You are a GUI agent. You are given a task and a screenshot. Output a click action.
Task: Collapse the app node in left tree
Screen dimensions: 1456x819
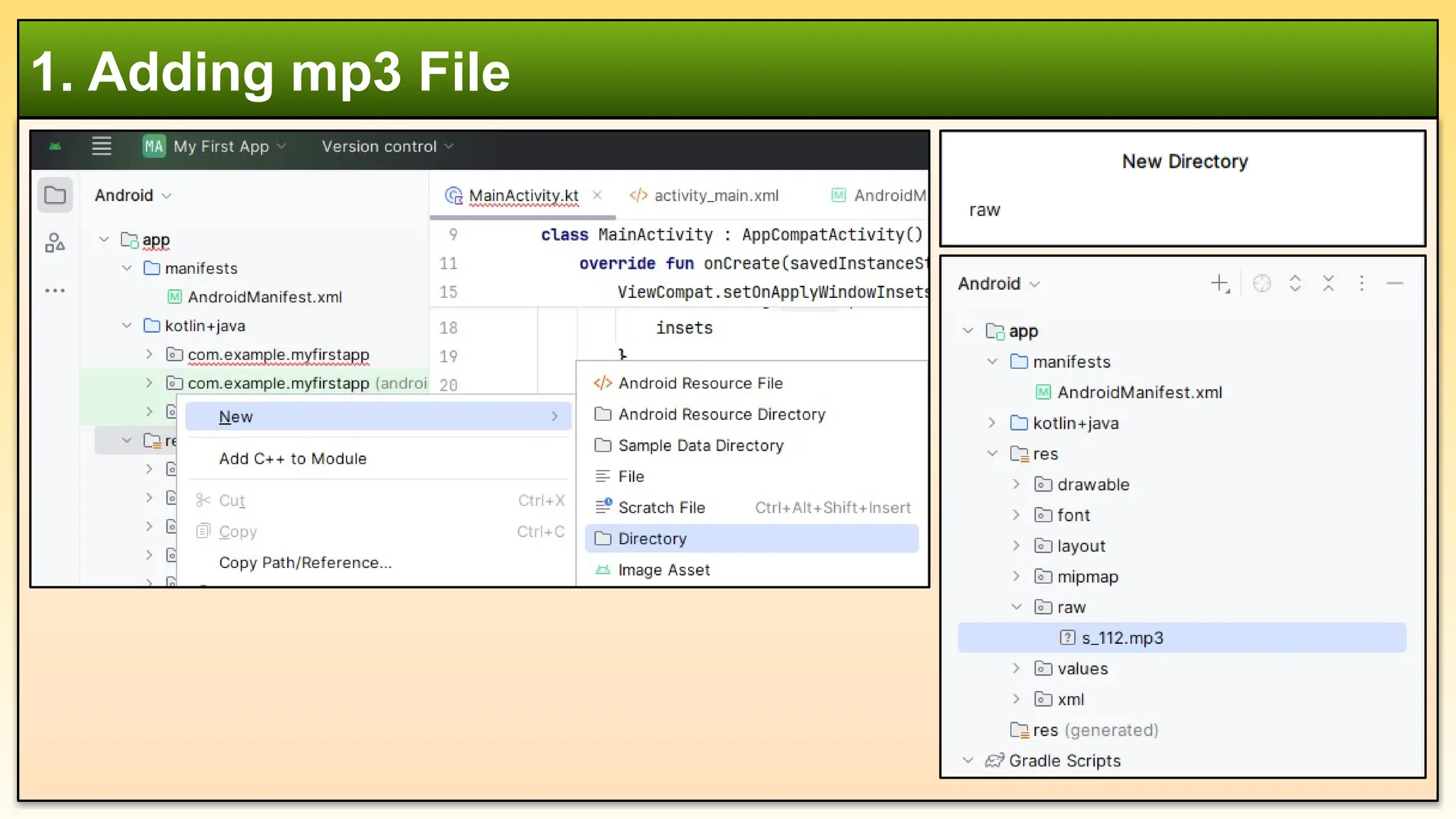pos(104,240)
